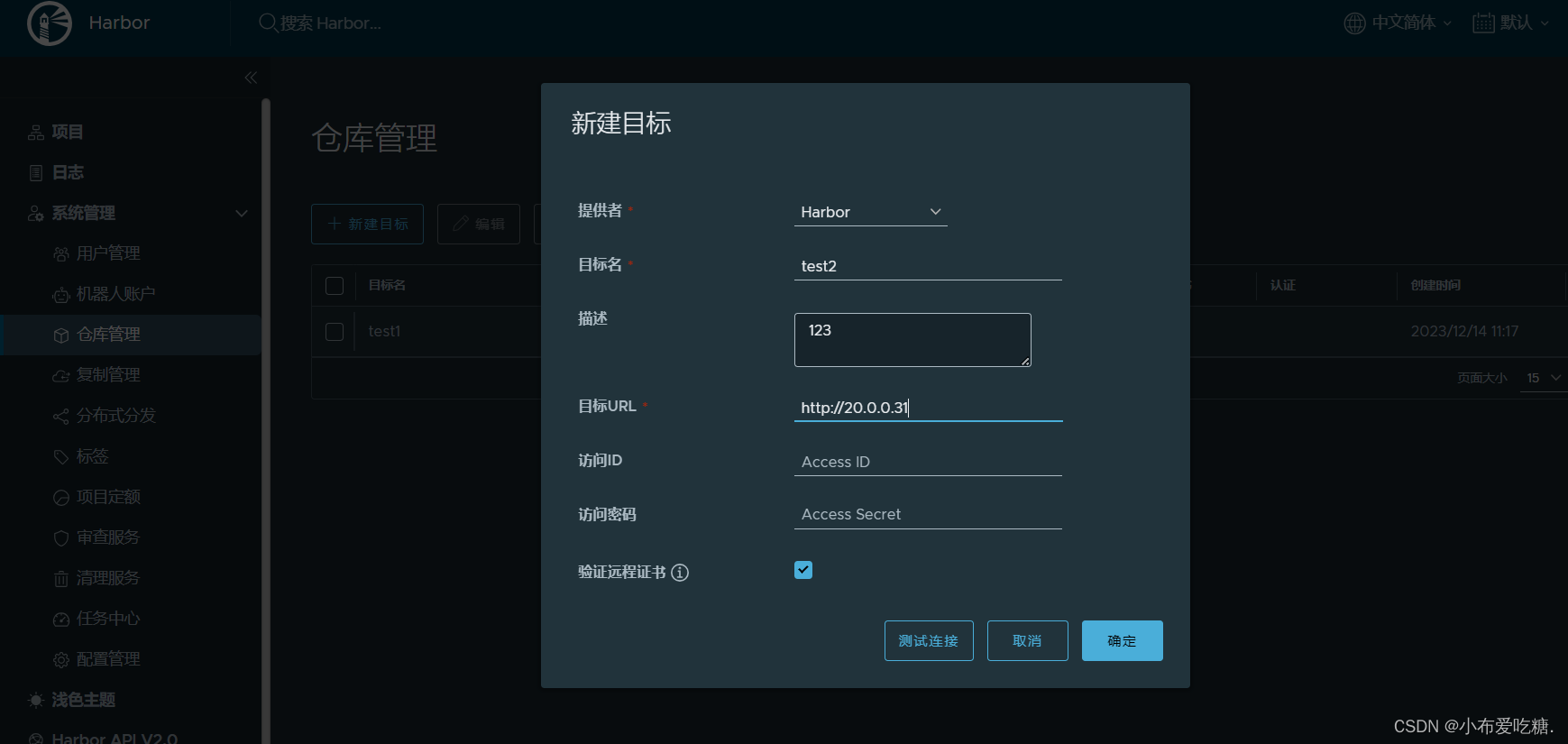Image resolution: width=1568 pixels, height=744 pixels.
Task: Click the 日志 logs icon
Action: coord(36,173)
